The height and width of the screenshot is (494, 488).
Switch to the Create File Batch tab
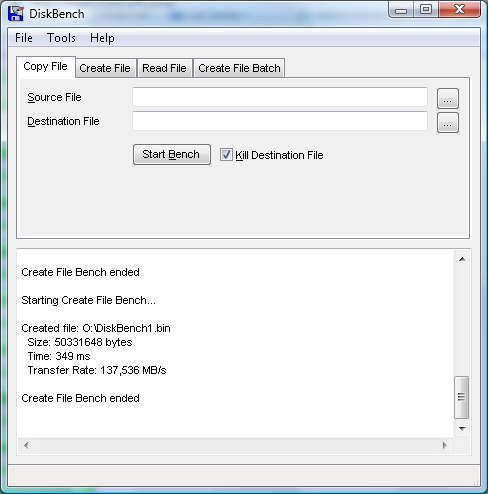[x=239, y=68]
